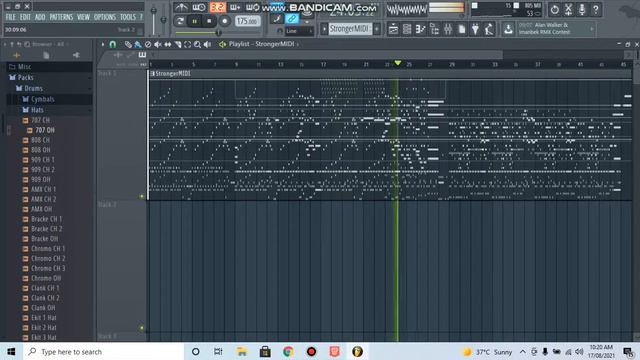Toggle the recording countdown 3.2 button
Image resolution: width=640 pixels, height=360 pixels.
tap(217, 7)
